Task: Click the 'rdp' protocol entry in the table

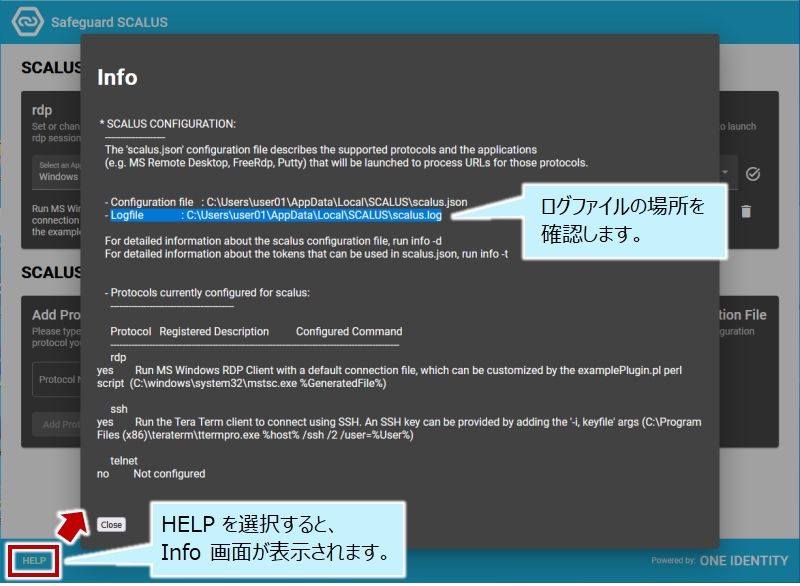Action: 118,358
